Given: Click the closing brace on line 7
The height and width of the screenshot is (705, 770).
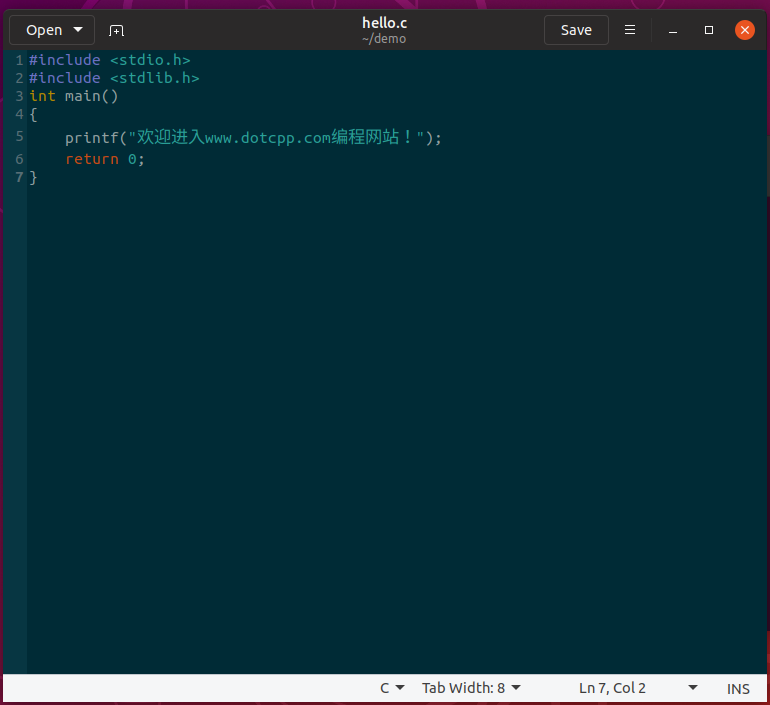Looking at the screenshot, I should point(33,177).
